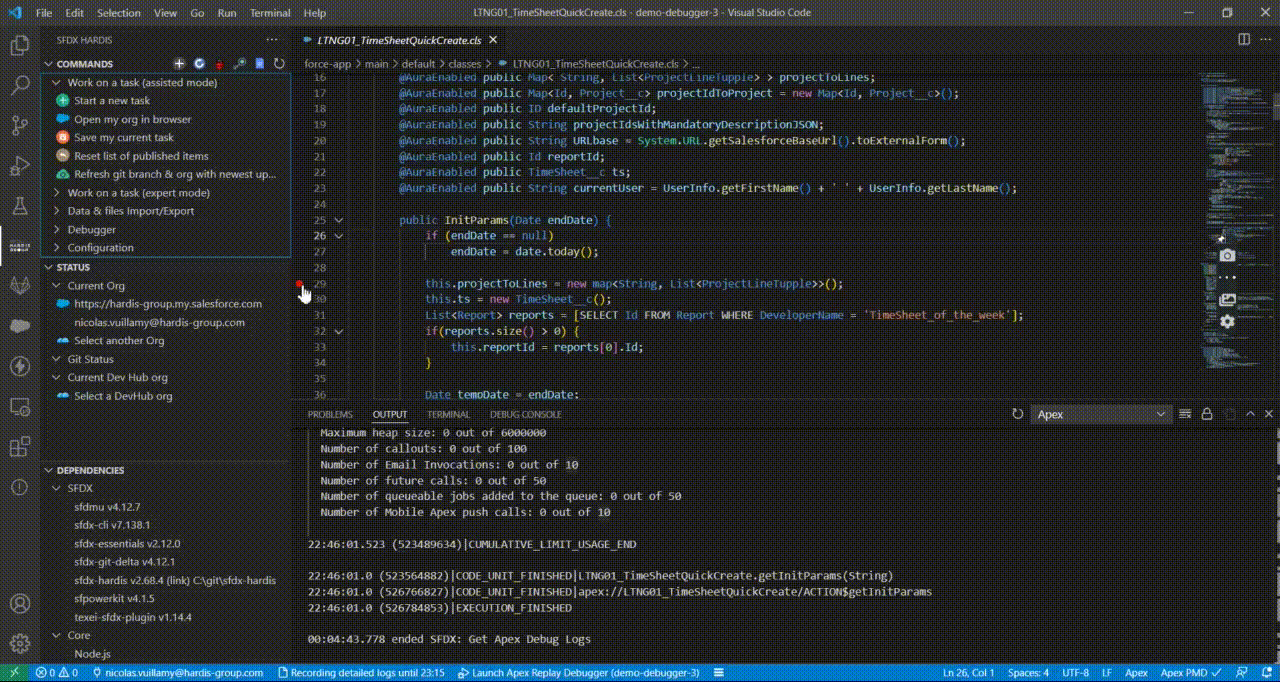Screen dimensions: 1280x682
Task: Open the Terminal menu
Action: coord(270,13)
